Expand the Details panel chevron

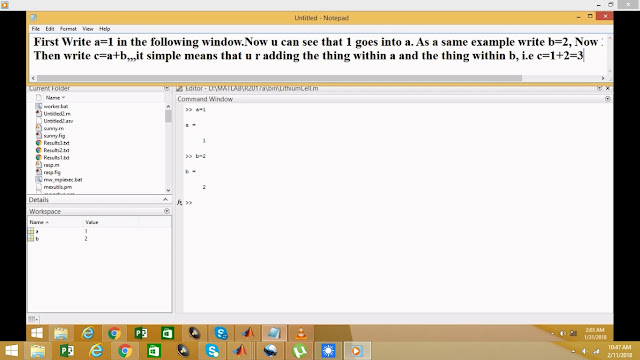click(165, 200)
